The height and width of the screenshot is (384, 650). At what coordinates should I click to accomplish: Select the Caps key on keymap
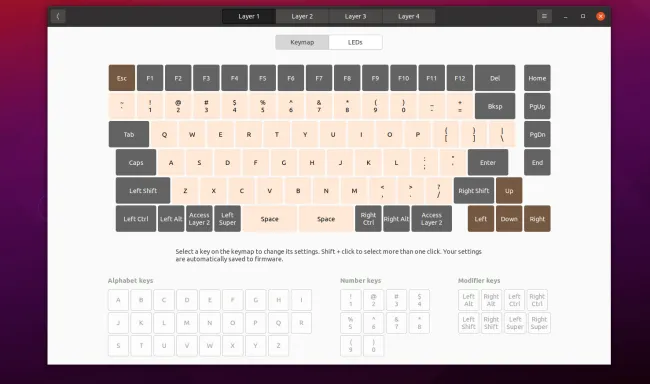(136, 163)
